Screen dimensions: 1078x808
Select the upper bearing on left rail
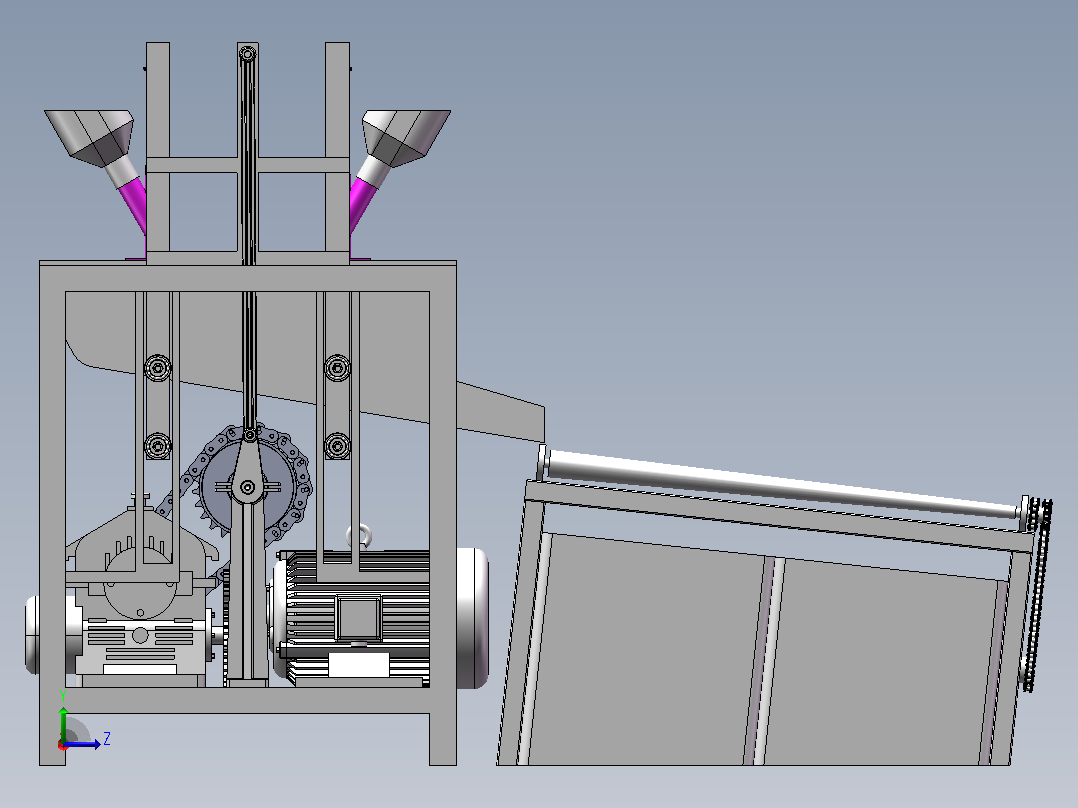[x=158, y=368]
